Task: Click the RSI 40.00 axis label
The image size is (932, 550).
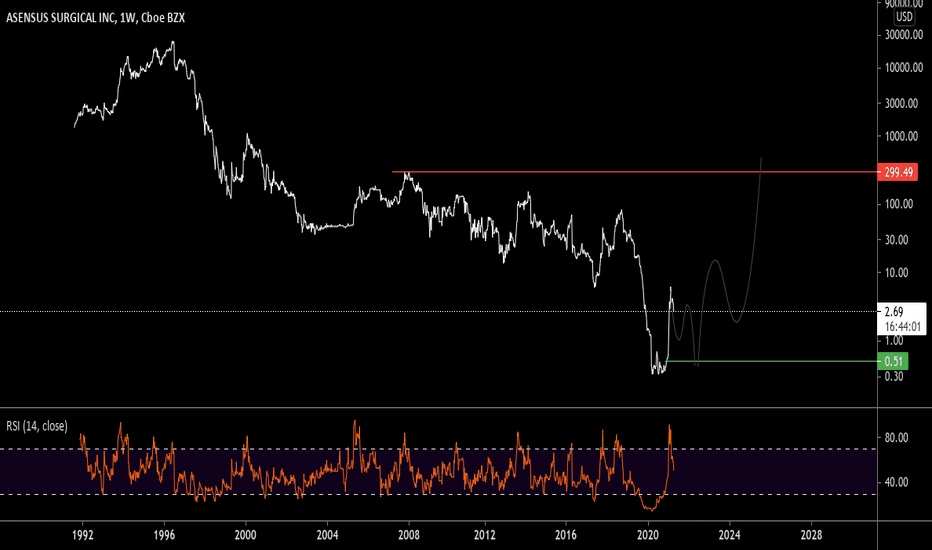Action: click(896, 482)
